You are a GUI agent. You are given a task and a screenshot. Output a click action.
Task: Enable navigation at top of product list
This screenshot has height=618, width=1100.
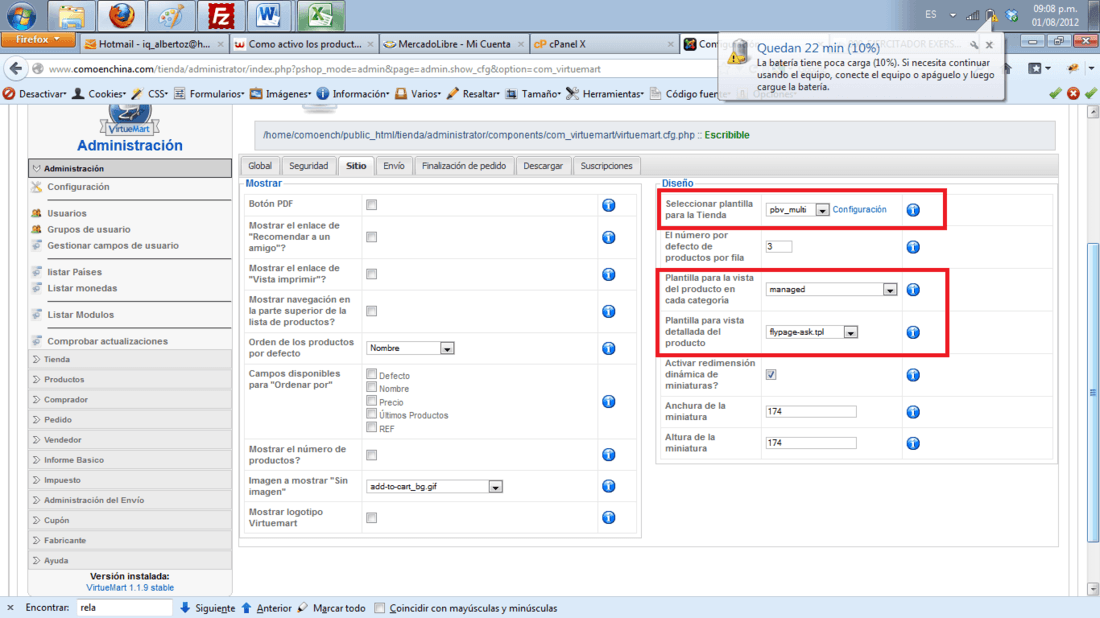[371, 311]
